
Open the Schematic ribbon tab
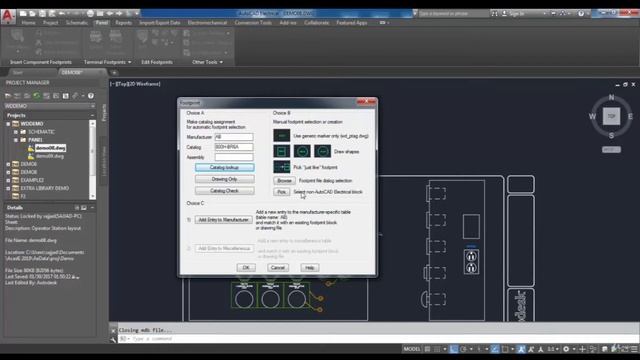point(77,23)
